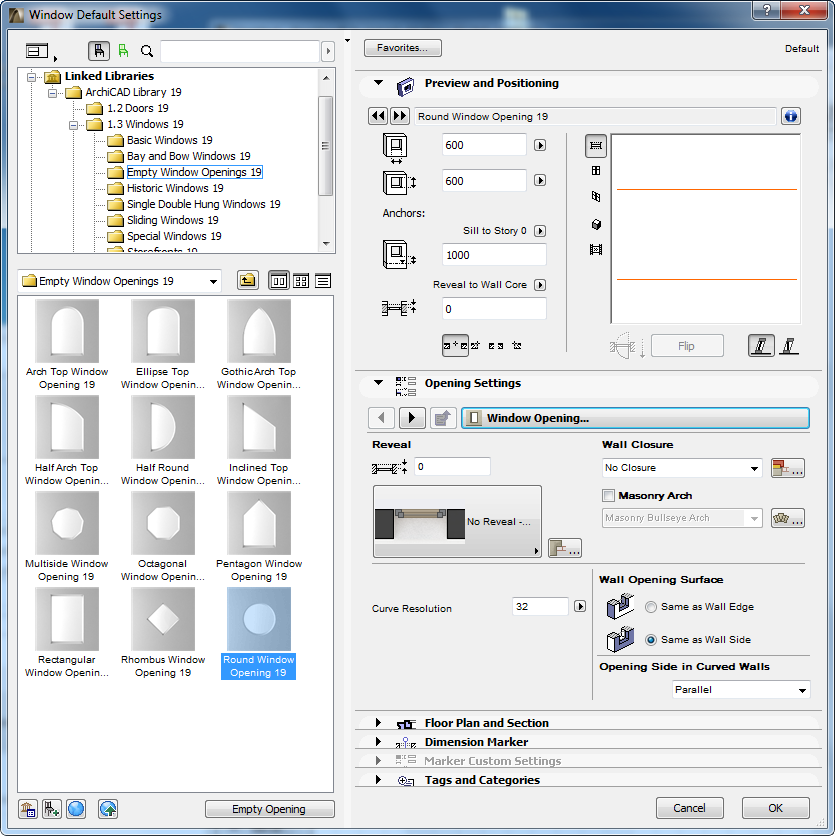
Task: Click the blue info icon beside the window name
Action: [791, 117]
